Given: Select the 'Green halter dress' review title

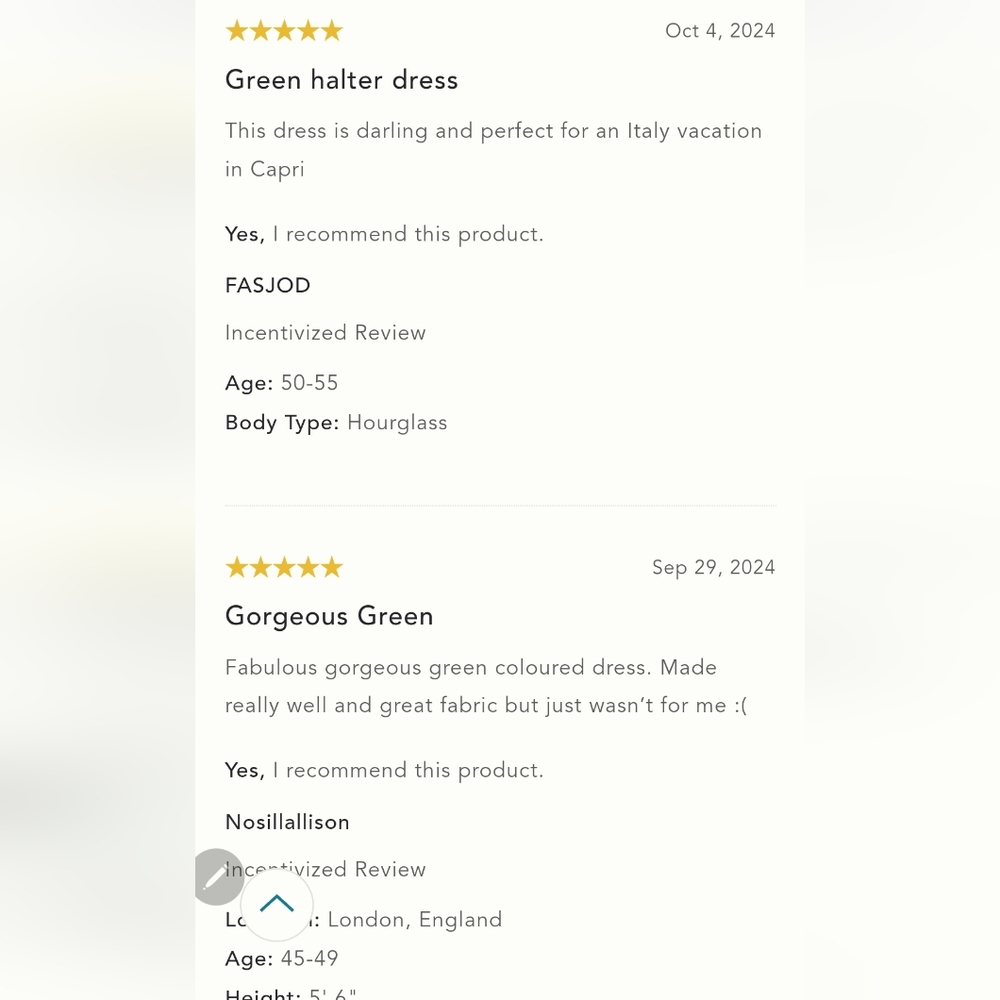Looking at the screenshot, I should (341, 80).
